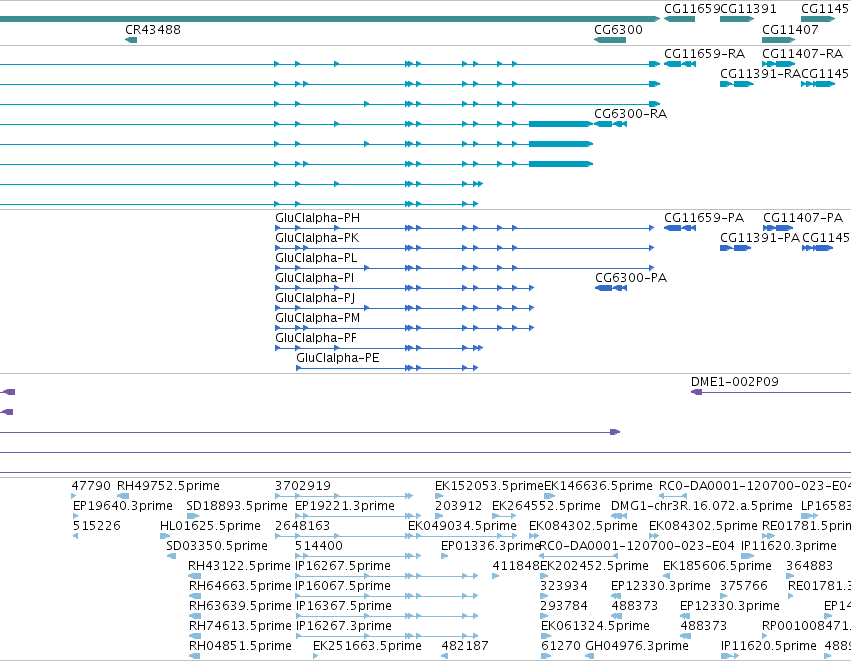Select the IP16267.5prime EST label
Image resolution: width=851 pixels, height=661 pixels.
click(343, 566)
